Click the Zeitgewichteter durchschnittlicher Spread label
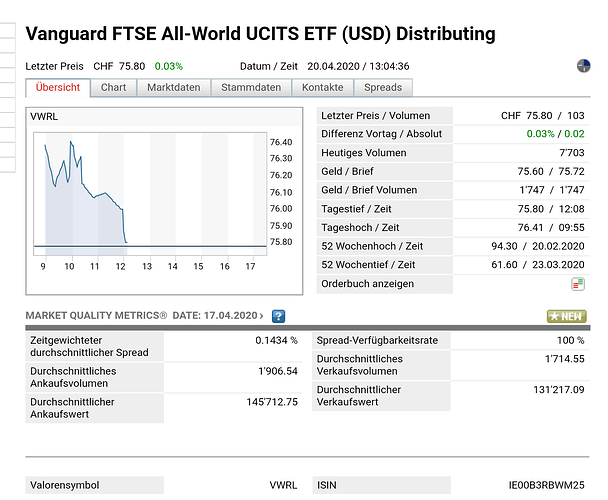This screenshot has width=608, height=500. point(89,346)
